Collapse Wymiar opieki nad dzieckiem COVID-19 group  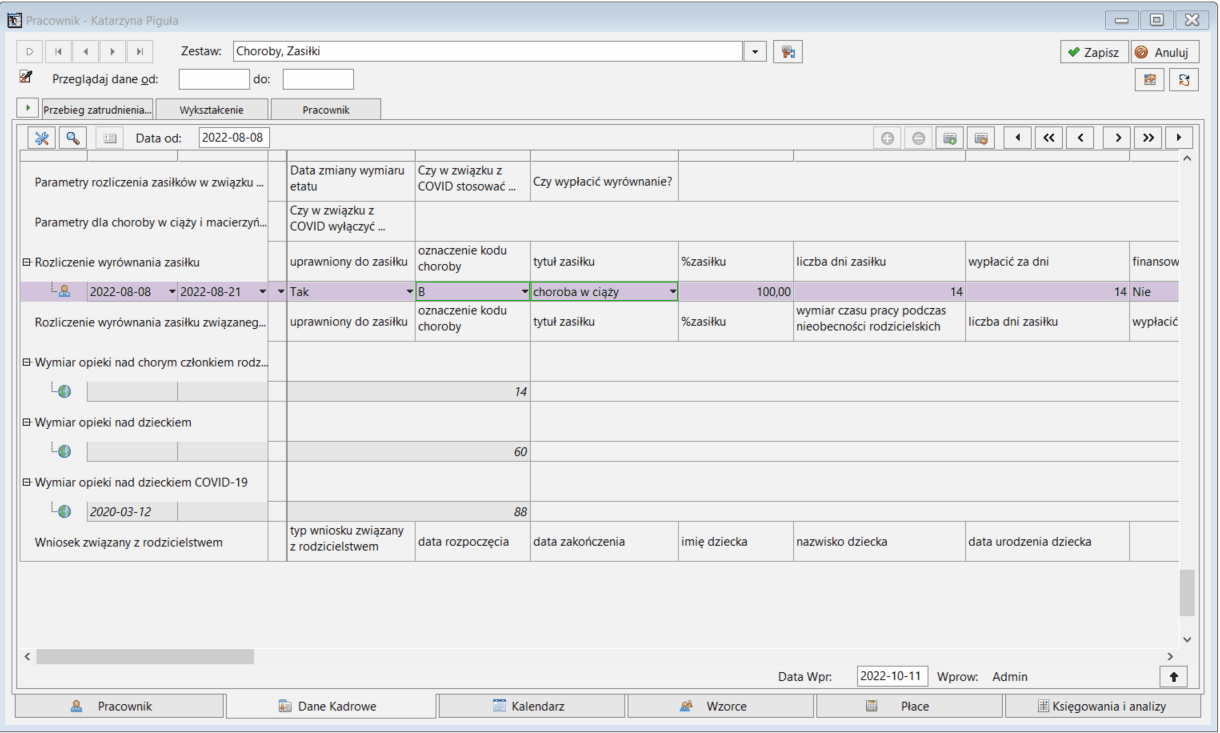[x=27, y=482]
